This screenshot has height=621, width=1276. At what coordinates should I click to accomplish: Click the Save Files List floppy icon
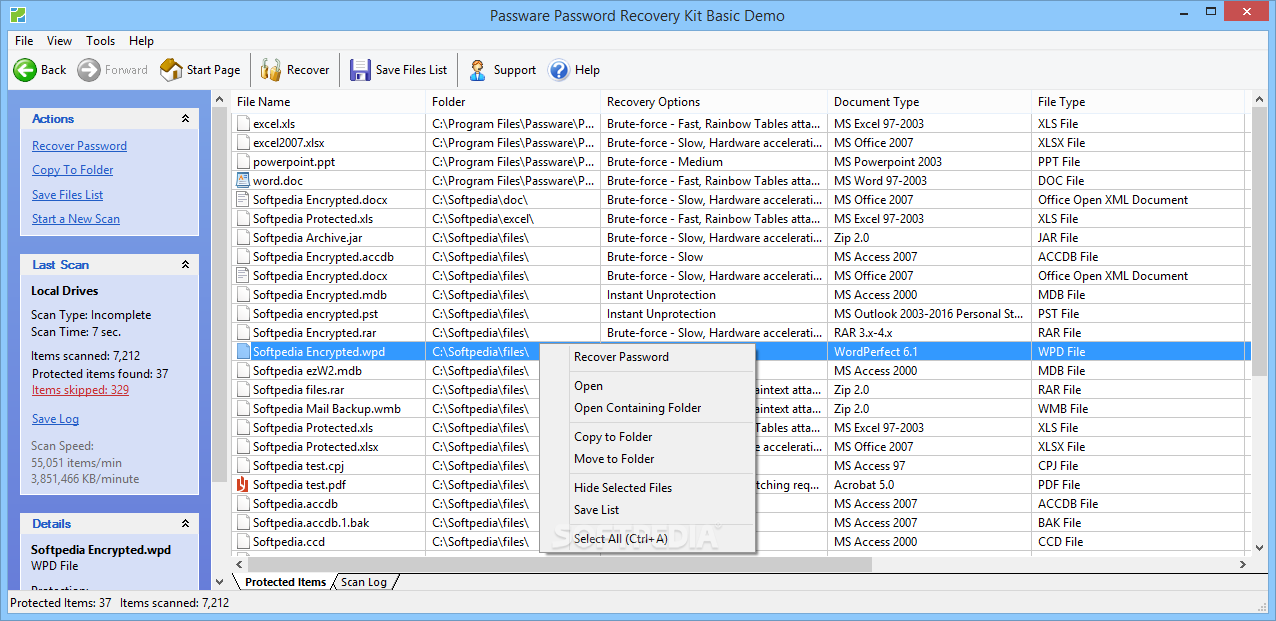360,70
